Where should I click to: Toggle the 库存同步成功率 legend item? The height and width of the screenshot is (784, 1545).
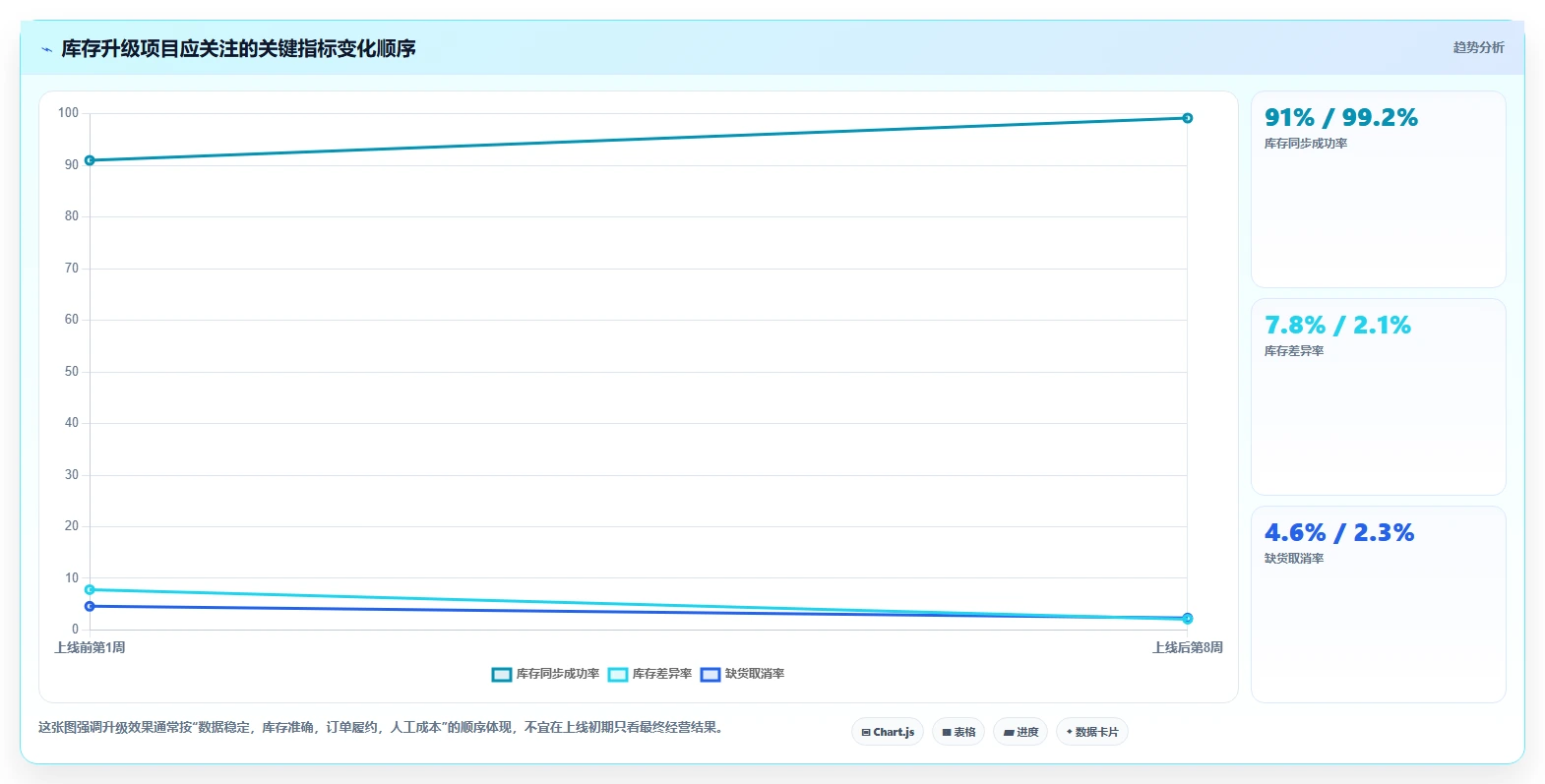tap(545, 674)
